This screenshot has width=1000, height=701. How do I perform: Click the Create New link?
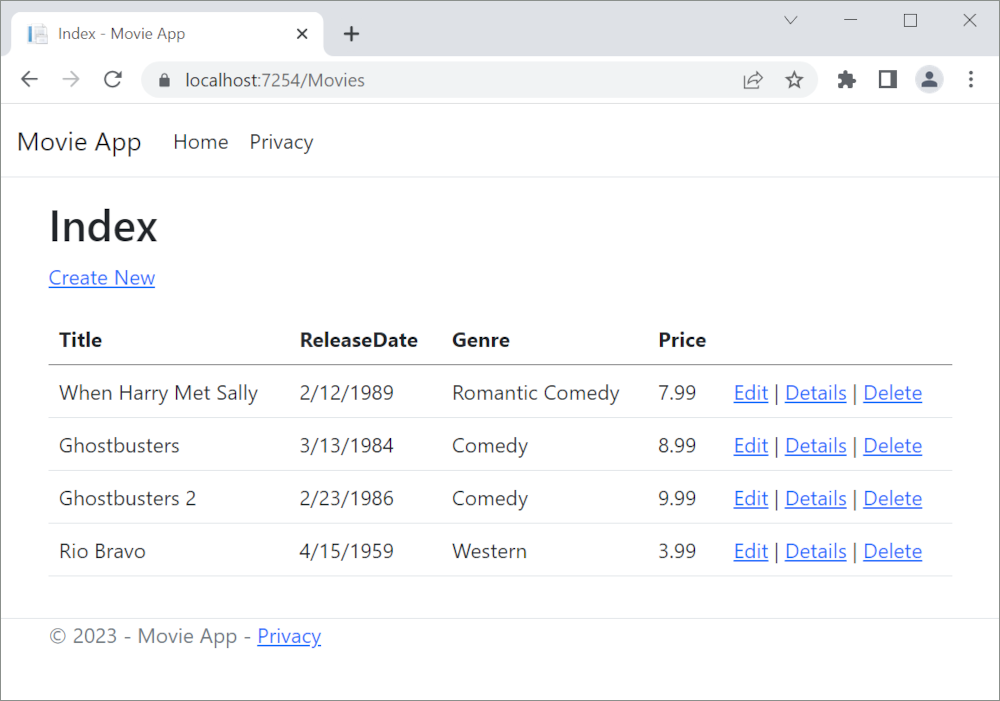pyautogui.click(x=101, y=278)
